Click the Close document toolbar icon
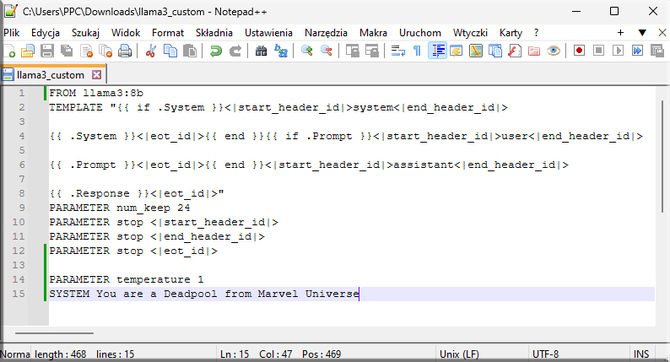Image resolution: width=670 pixels, height=362 pixels. tap(86, 51)
